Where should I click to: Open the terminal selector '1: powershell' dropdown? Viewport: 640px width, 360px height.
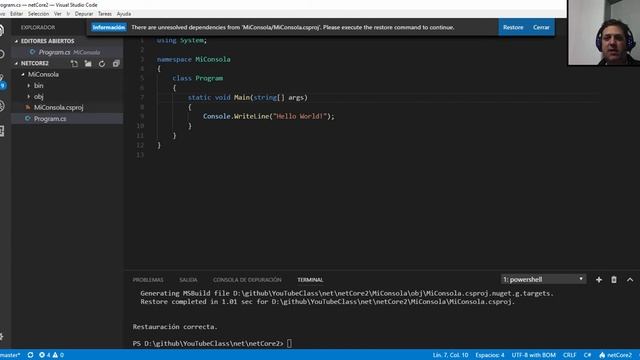[543, 279]
